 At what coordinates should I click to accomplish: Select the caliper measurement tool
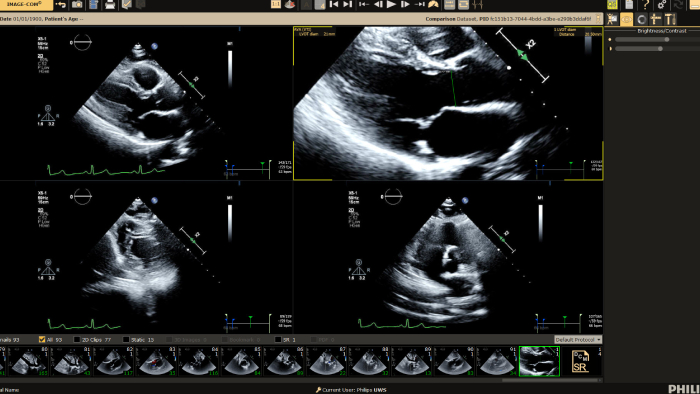coord(656,19)
